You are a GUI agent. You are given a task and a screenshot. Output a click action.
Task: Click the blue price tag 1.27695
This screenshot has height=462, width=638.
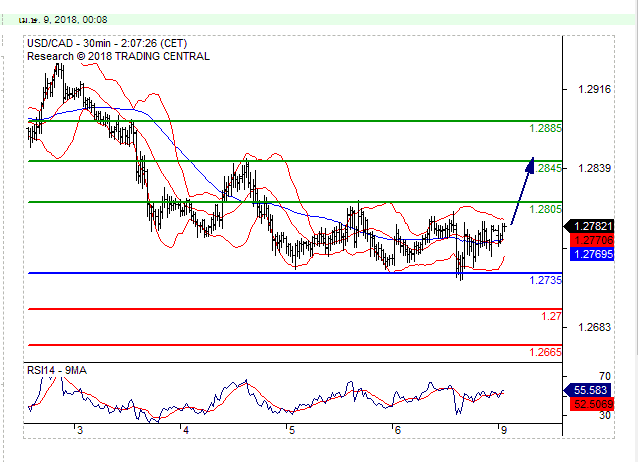[x=592, y=254]
